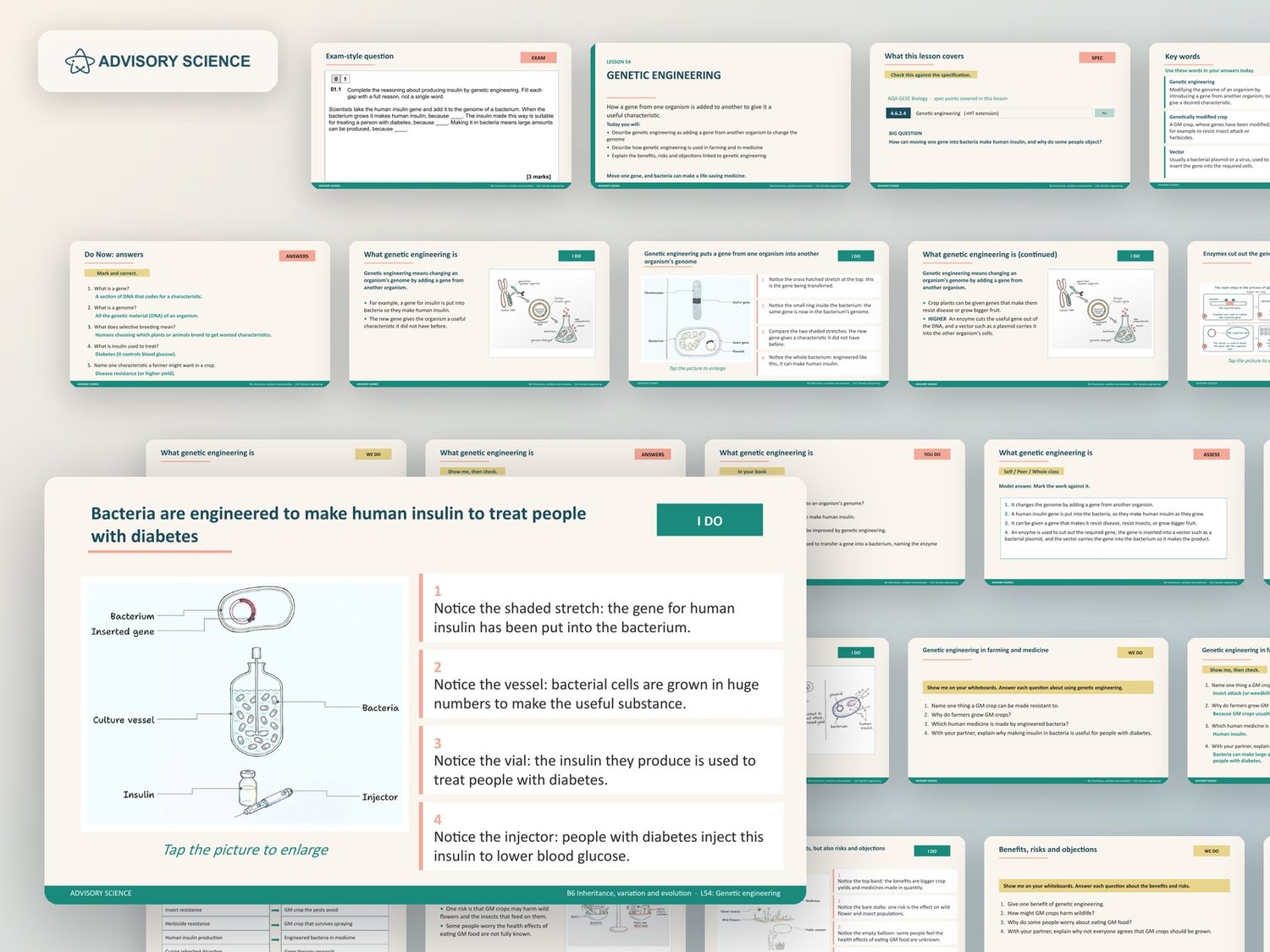Open the "Genetic engineering puts a gene" slide
The height and width of the screenshot is (952, 1270).
(759, 314)
